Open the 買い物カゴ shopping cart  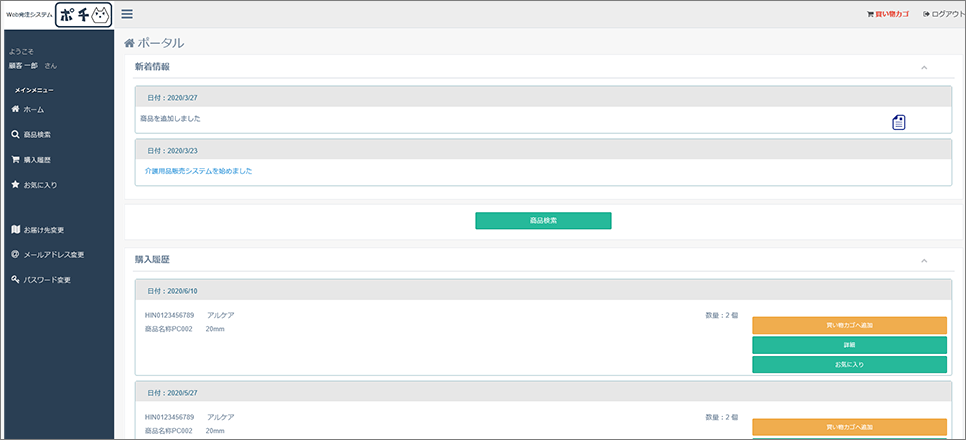point(887,14)
